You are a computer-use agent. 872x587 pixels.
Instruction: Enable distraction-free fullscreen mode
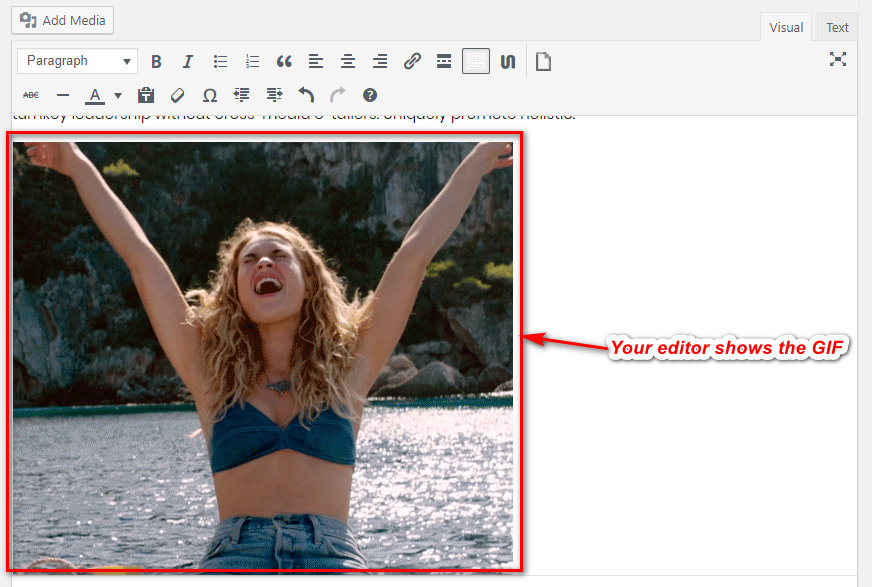838,59
